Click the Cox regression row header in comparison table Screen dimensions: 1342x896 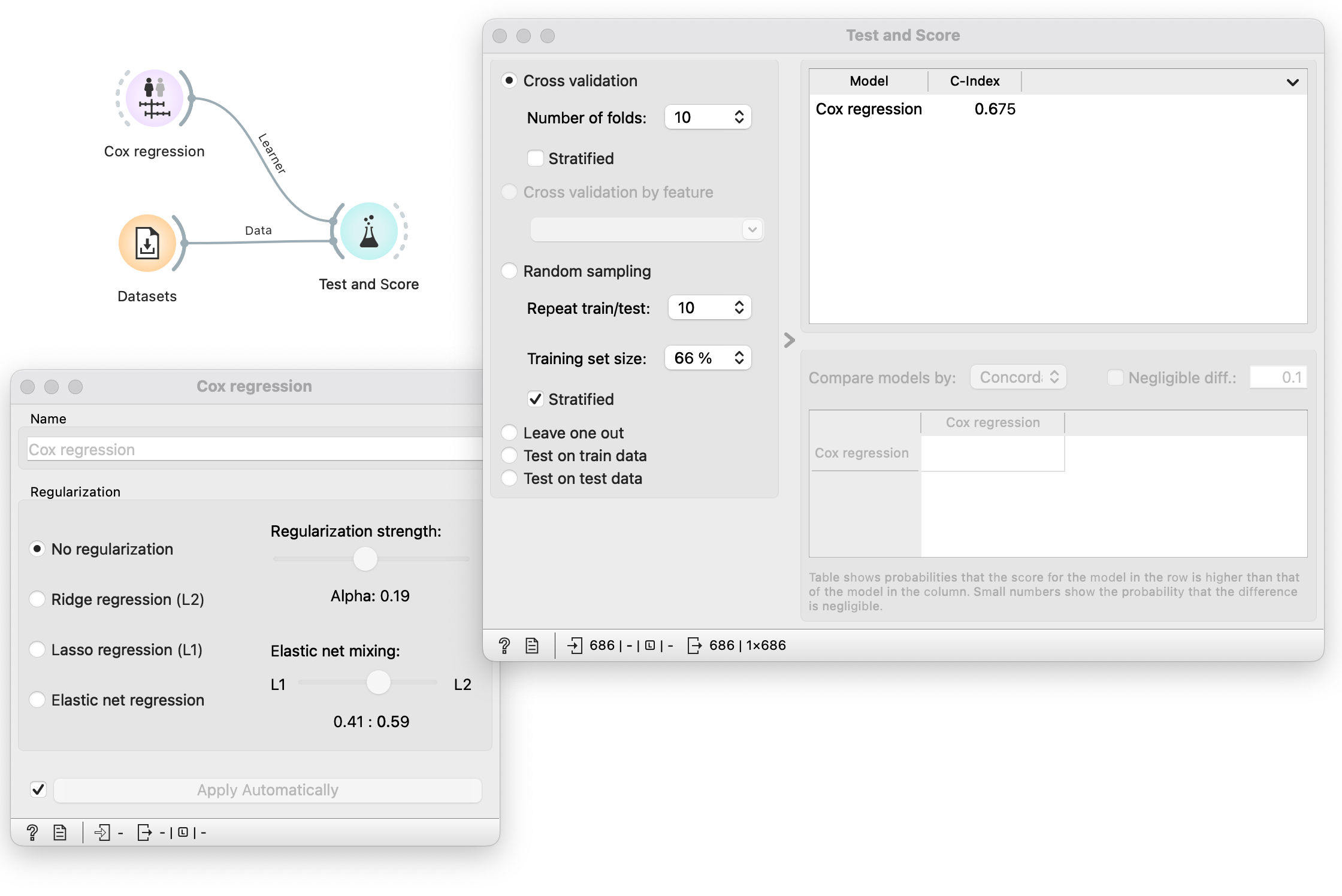coord(862,453)
